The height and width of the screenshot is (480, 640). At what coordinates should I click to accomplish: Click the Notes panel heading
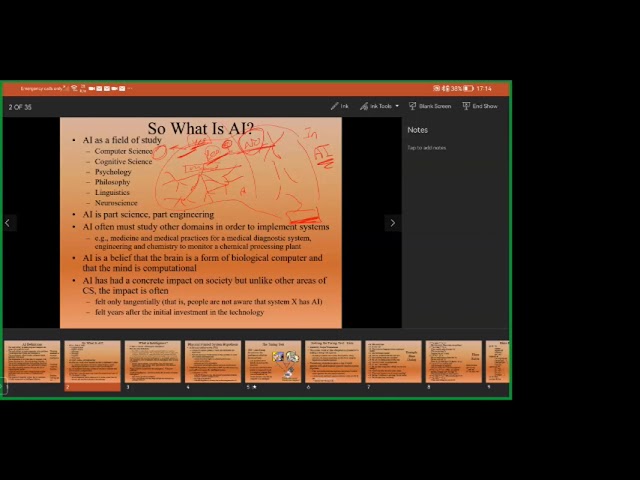418,130
